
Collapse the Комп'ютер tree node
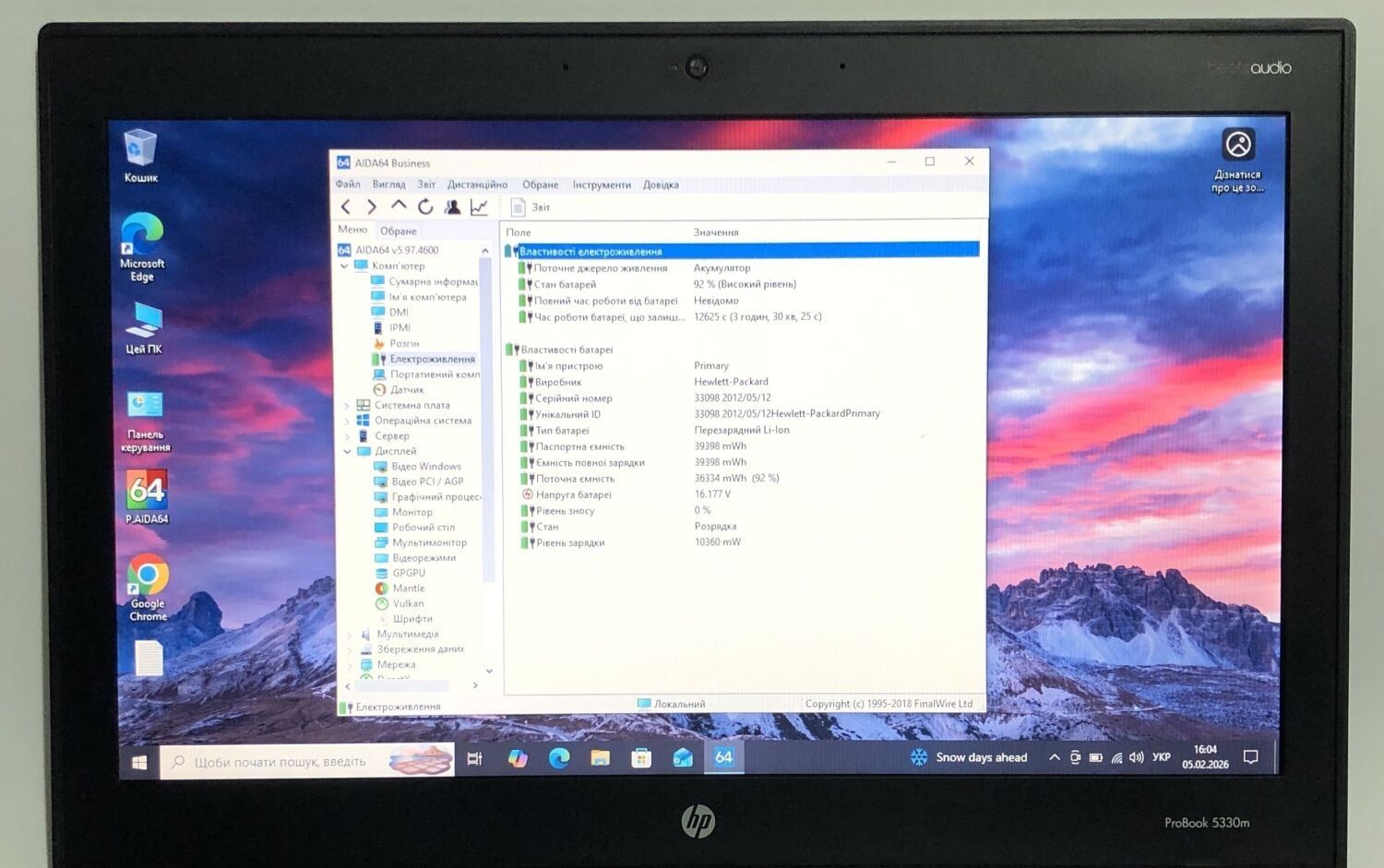point(345,266)
